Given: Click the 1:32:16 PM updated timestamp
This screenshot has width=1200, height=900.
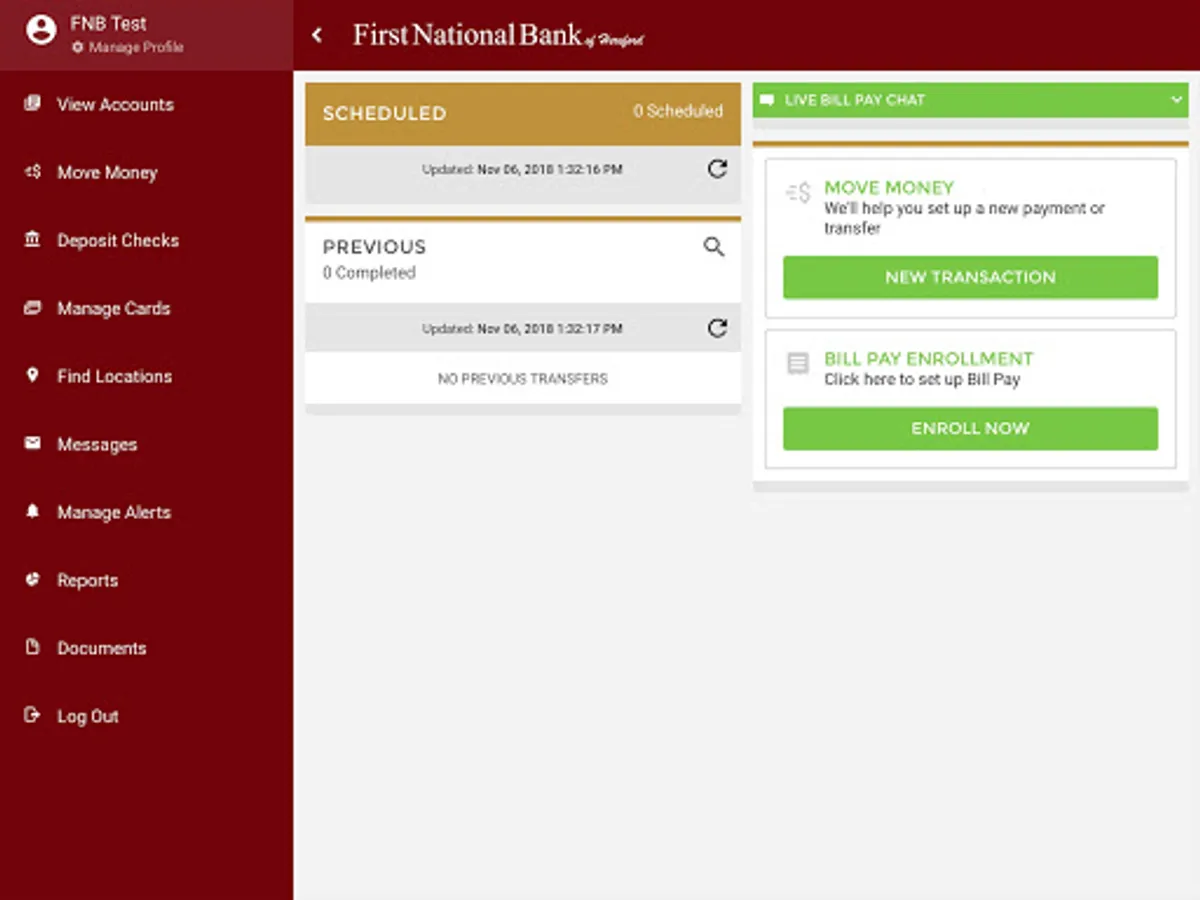Looking at the screenshot, I should pyautogui.click(x=522, y=170).
